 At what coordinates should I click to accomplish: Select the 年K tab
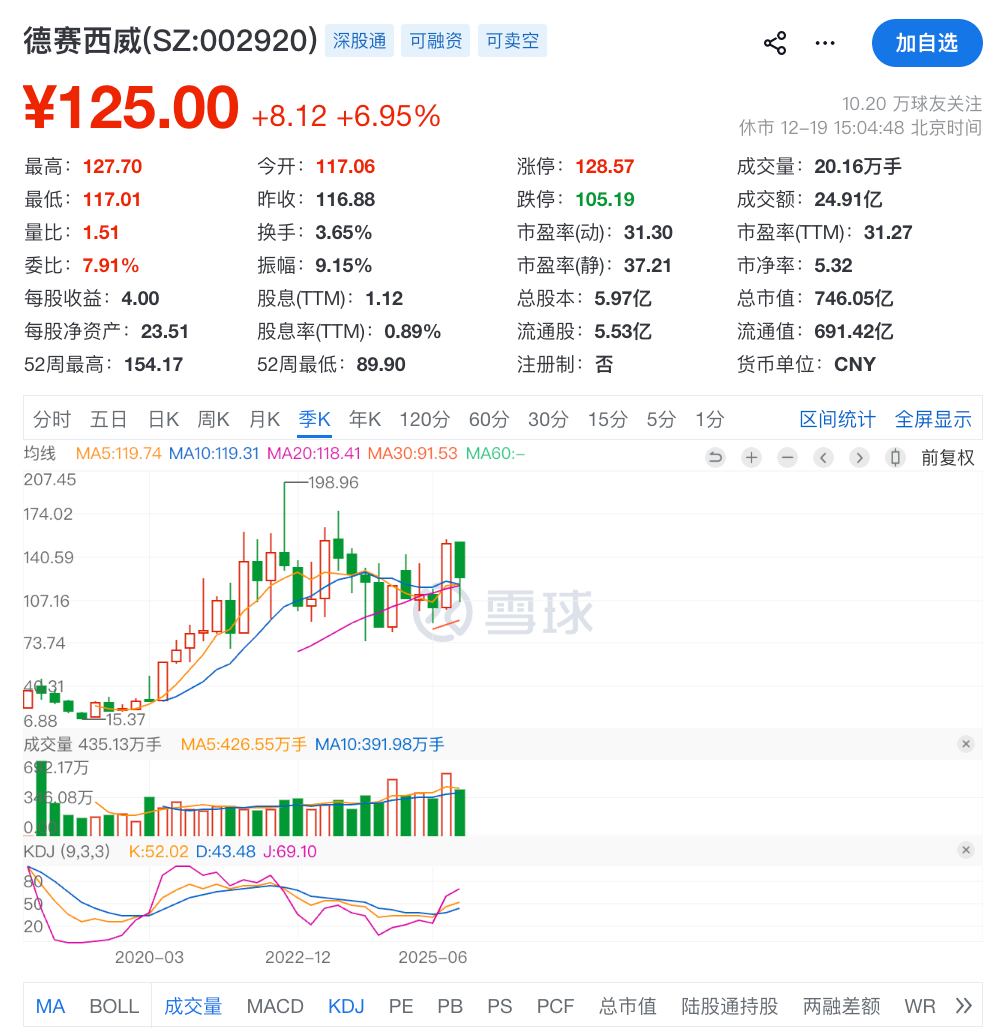pyautogui.click(x=365, y=419)
